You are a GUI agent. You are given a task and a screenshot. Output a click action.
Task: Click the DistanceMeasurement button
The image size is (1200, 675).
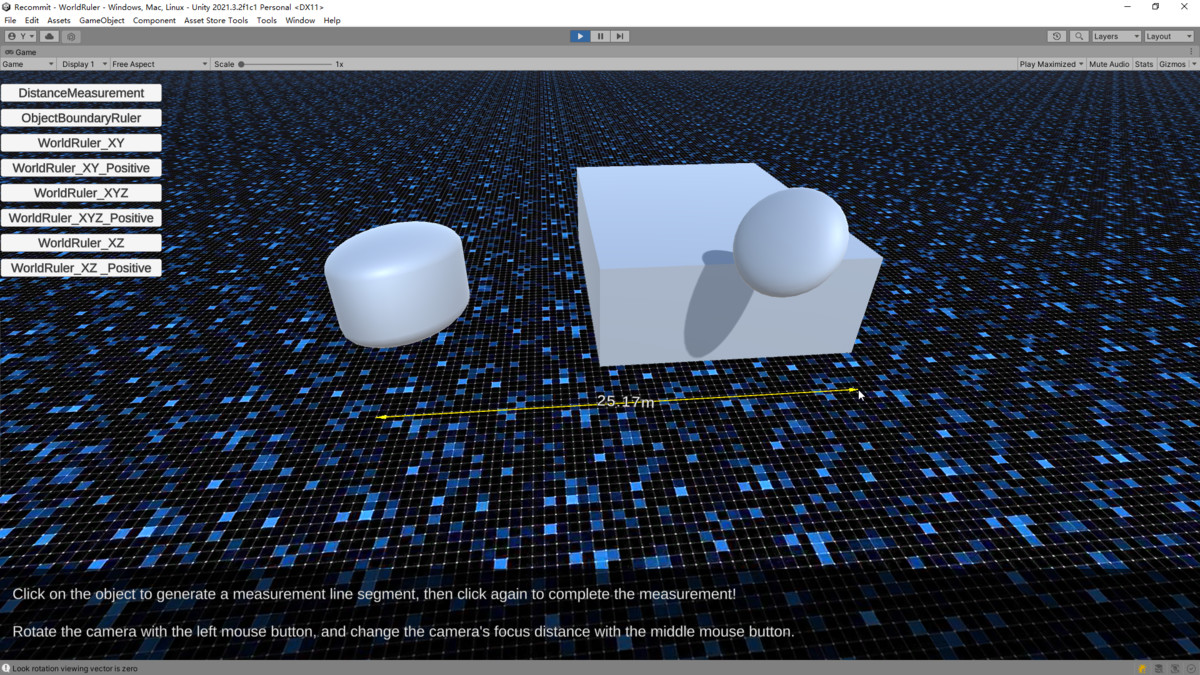click(81, 93)
